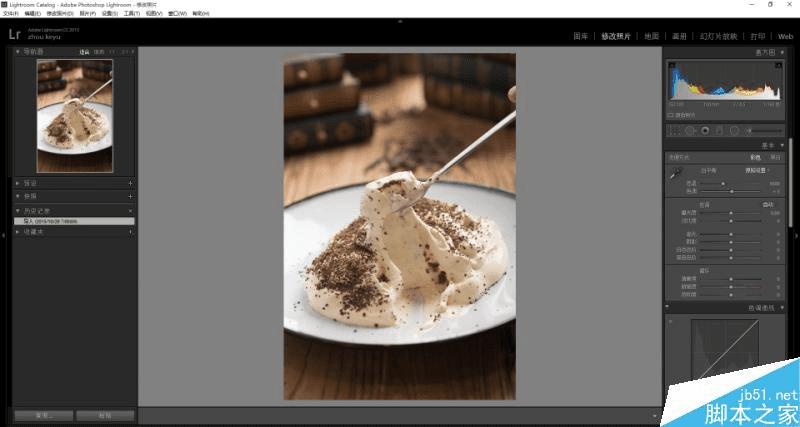Switch to the Web module
This screenshot has height=427, width=800.
click(x=785, y=36)
